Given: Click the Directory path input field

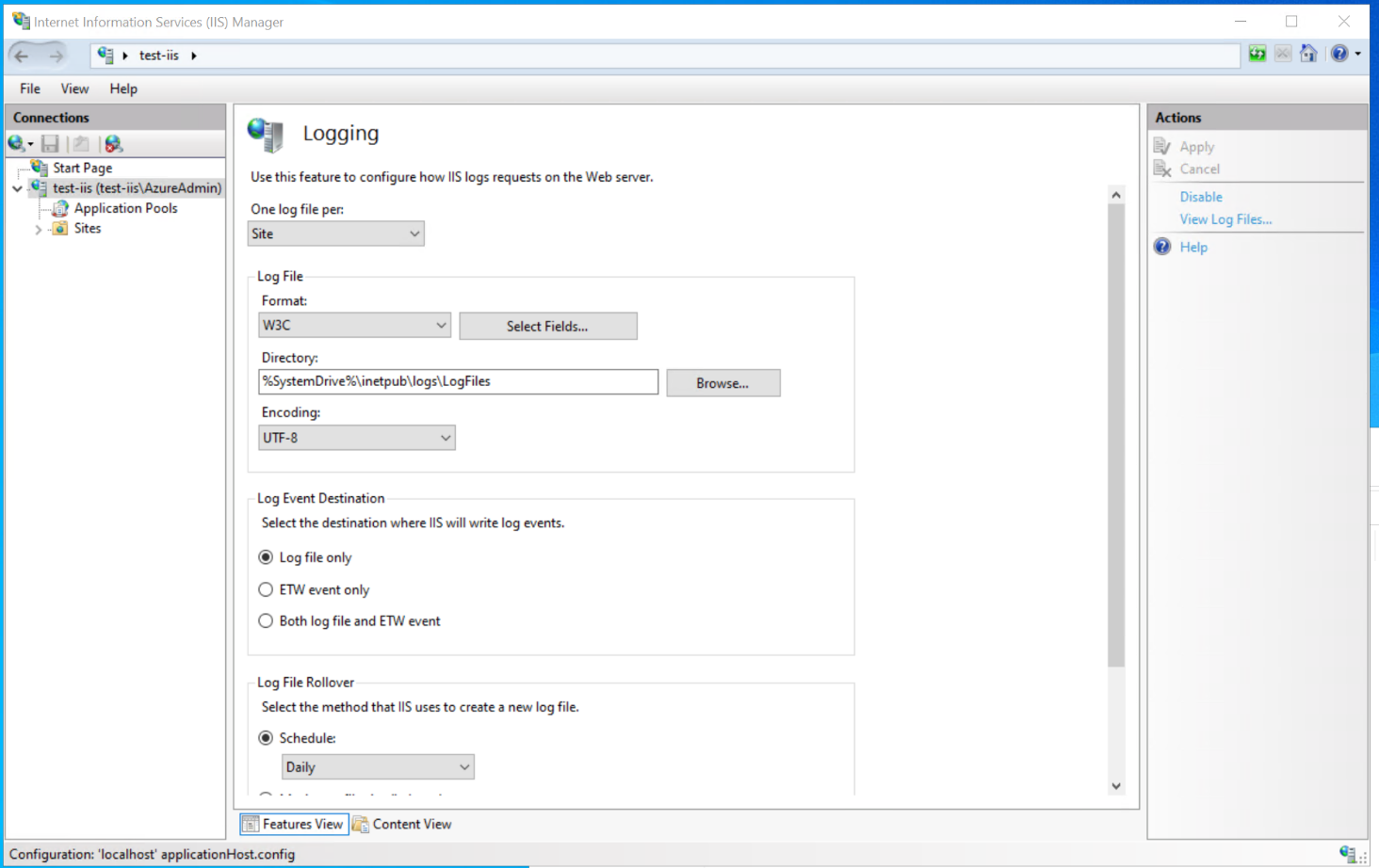Looking at the screenshot, I should 459,381.
